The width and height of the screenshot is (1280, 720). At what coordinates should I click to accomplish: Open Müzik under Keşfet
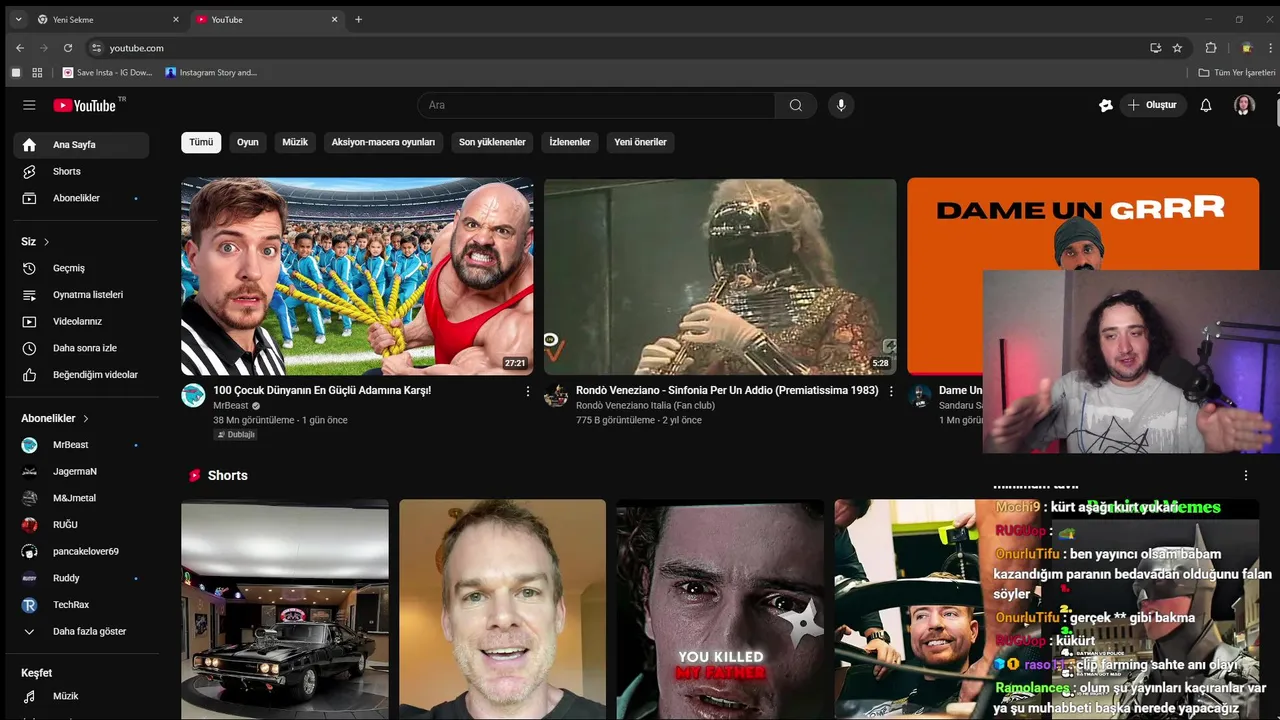point(81,696)
